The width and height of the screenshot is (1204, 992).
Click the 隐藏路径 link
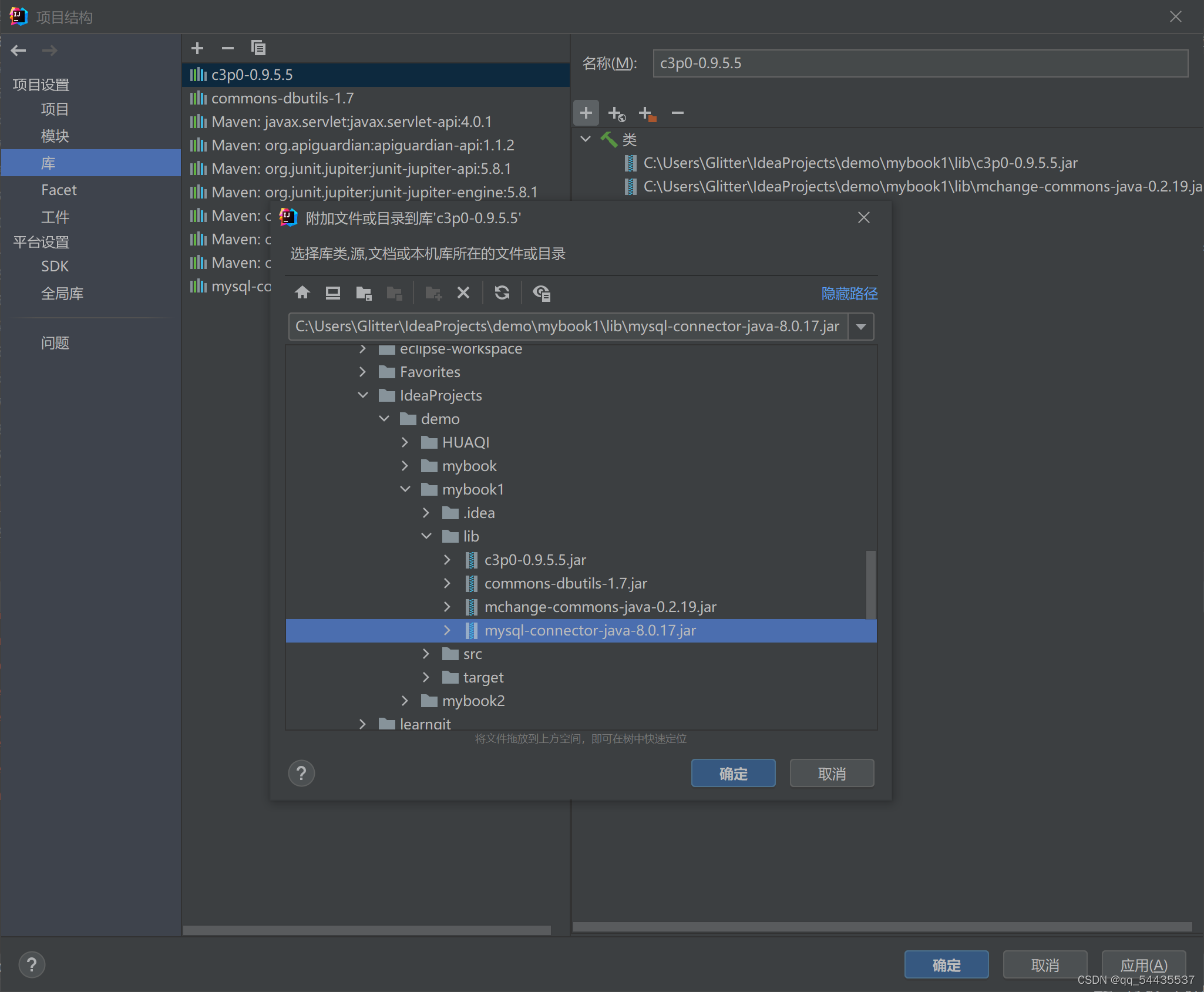tap(849, 294)
